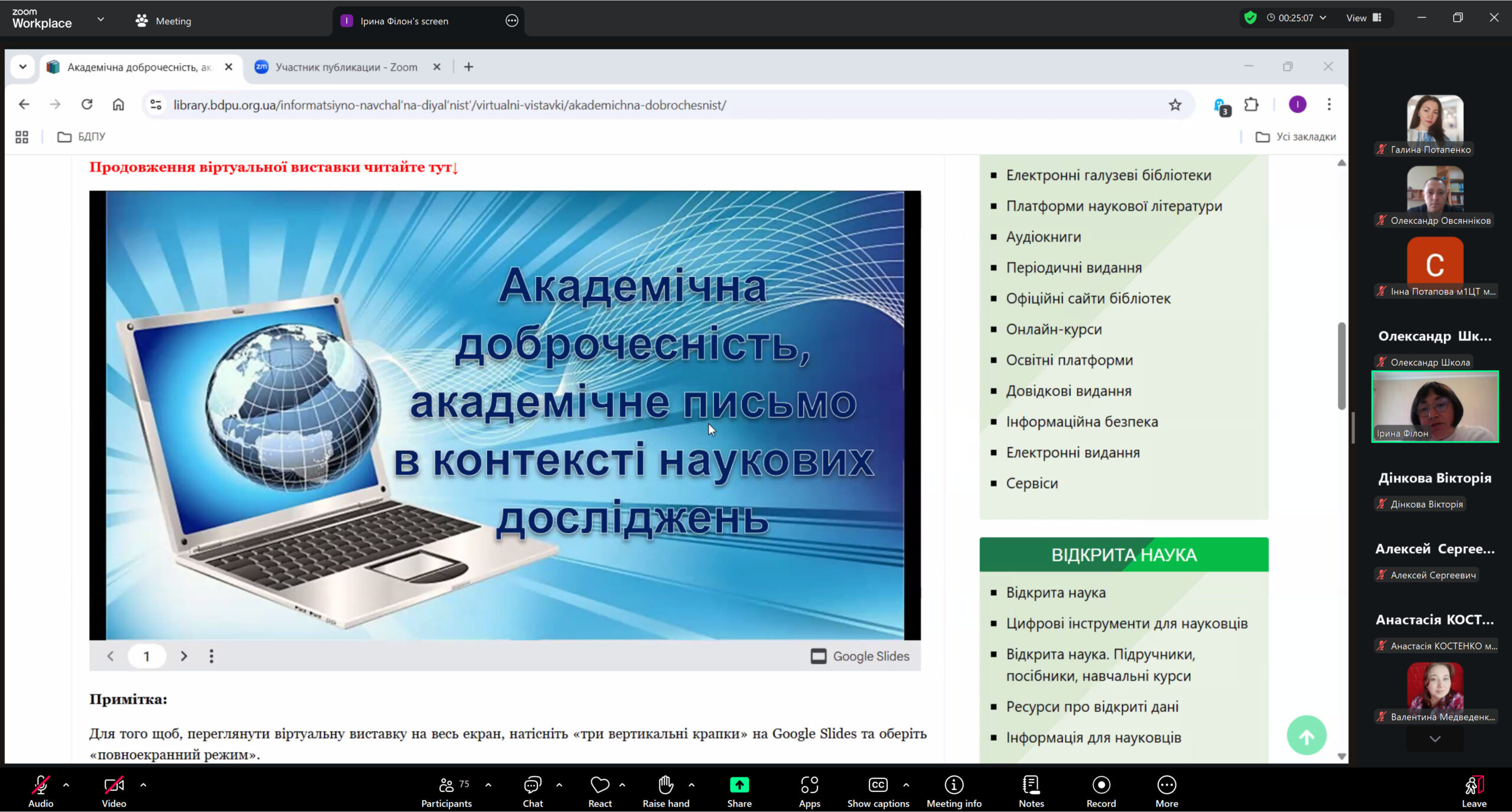Open the Raise hand control
The width and height of the screenshot is (1512, 812).
point(666,790)
